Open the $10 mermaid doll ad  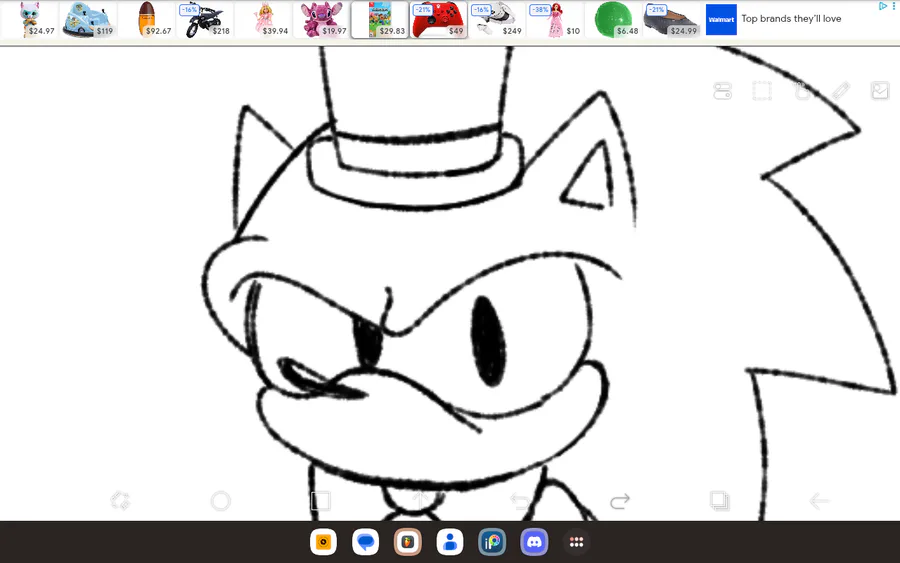click(555, 20)
